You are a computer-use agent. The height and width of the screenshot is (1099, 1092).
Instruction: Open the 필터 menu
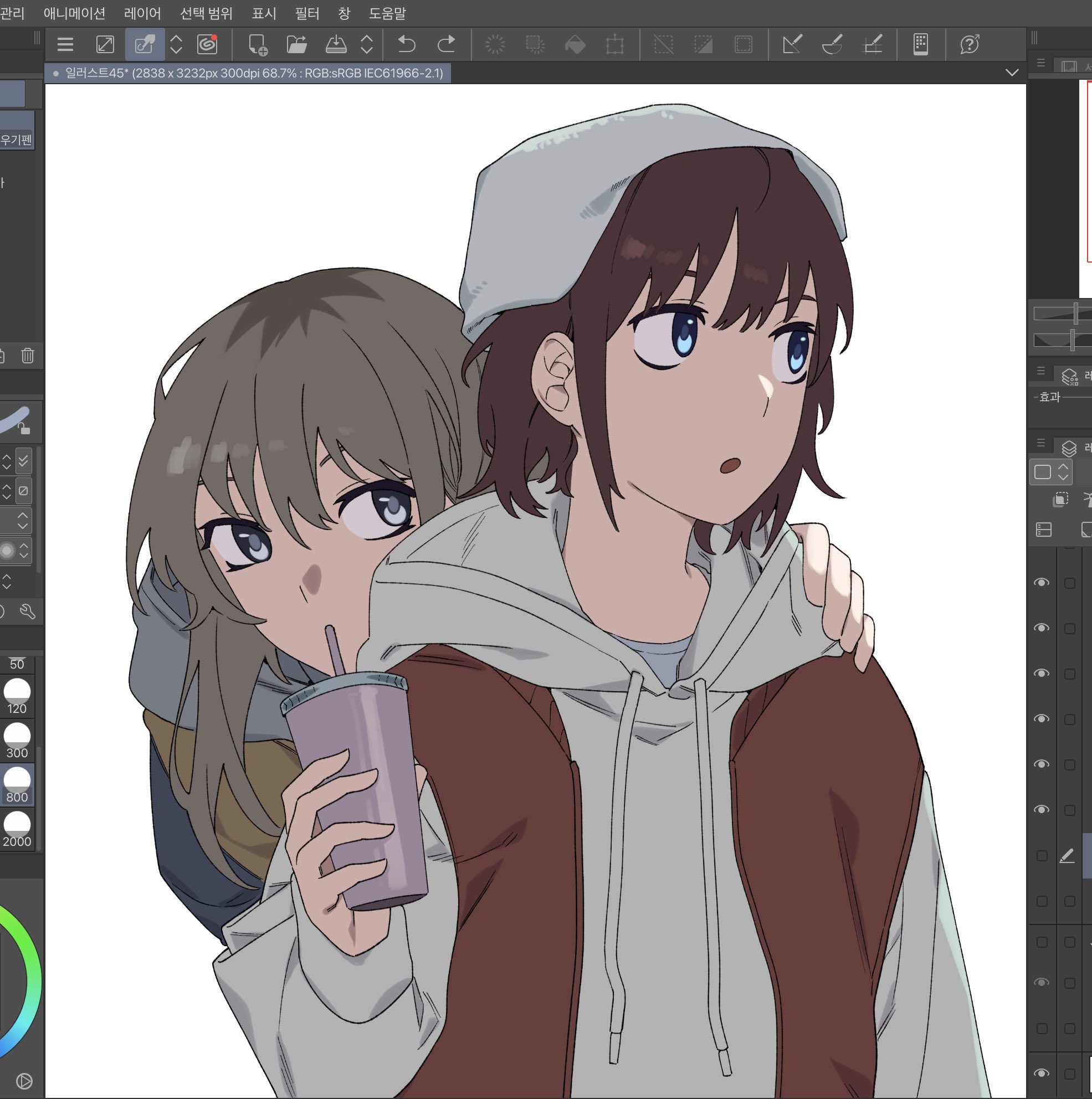tap(307, 13)
